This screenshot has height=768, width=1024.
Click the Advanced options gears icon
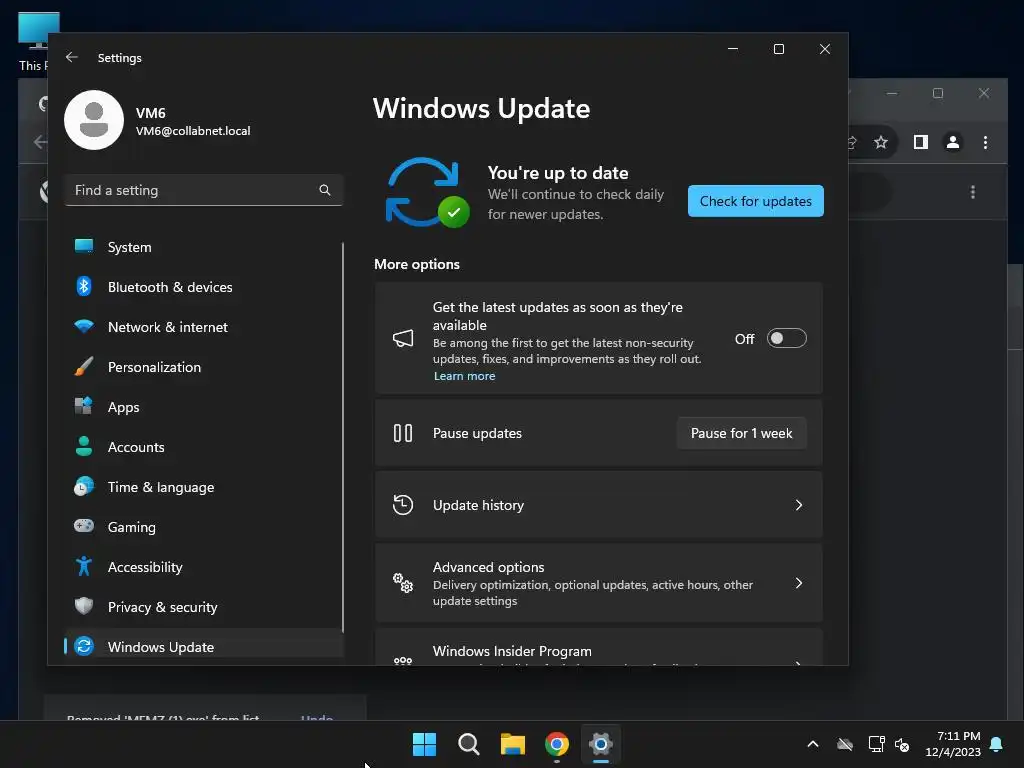[x=403, y=583]
